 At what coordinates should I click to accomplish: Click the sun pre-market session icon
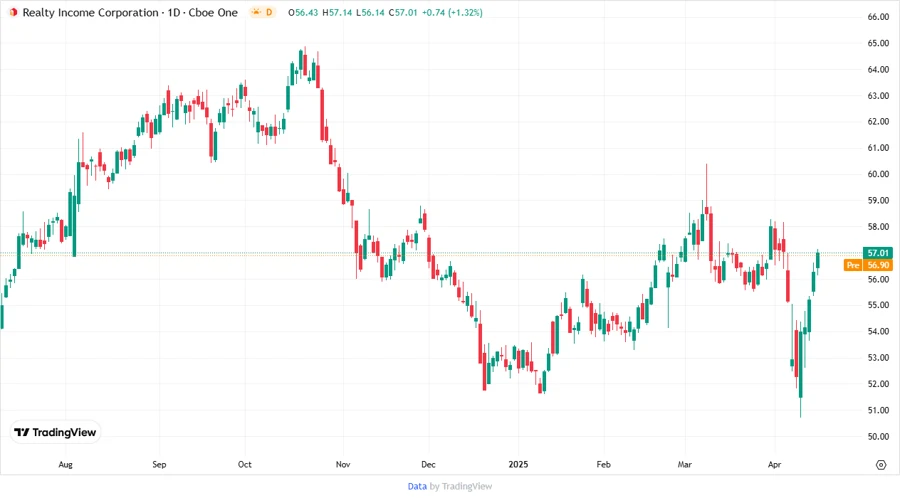(256, 12)
